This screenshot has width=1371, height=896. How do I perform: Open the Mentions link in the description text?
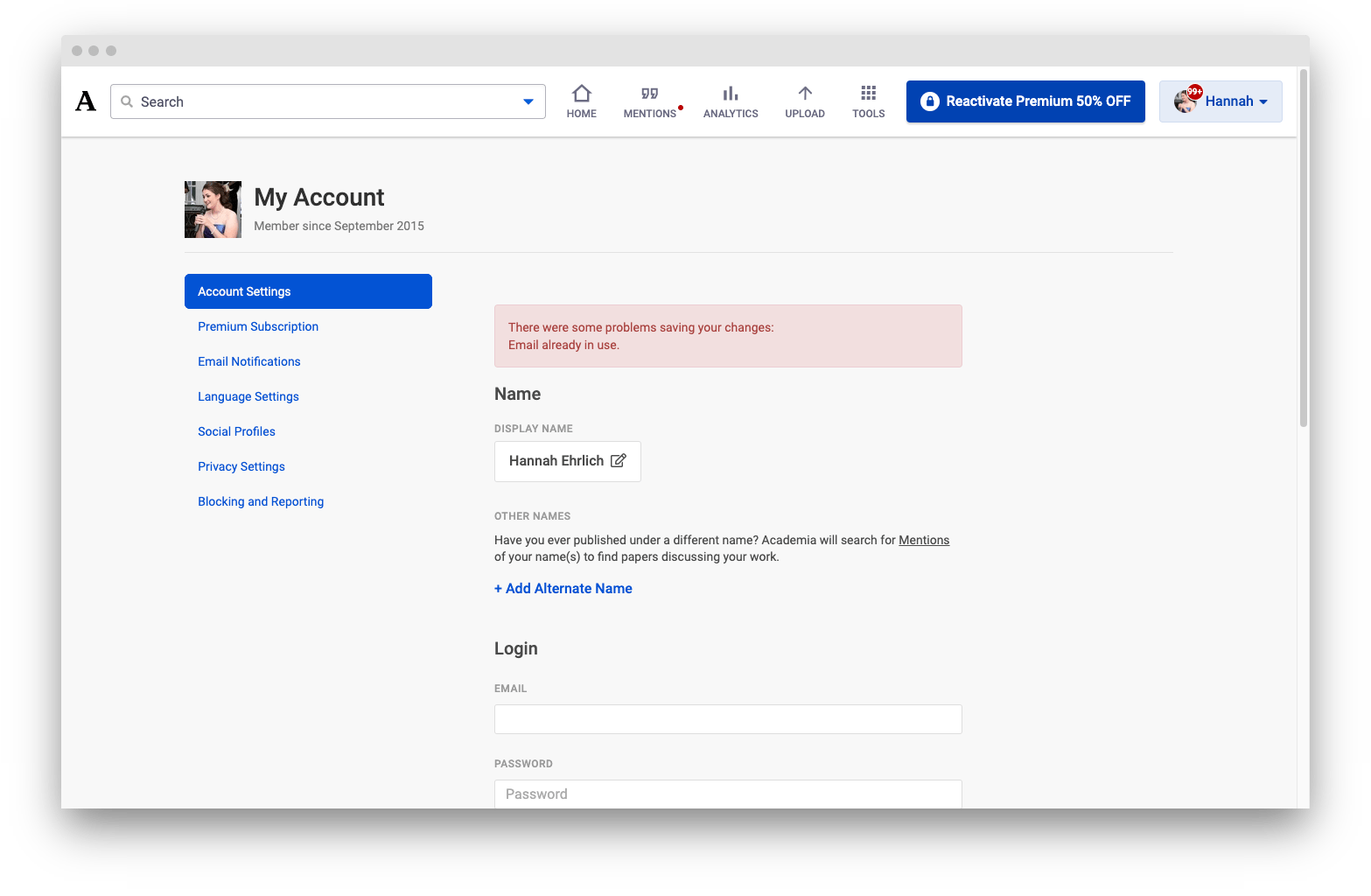[924, 540]
